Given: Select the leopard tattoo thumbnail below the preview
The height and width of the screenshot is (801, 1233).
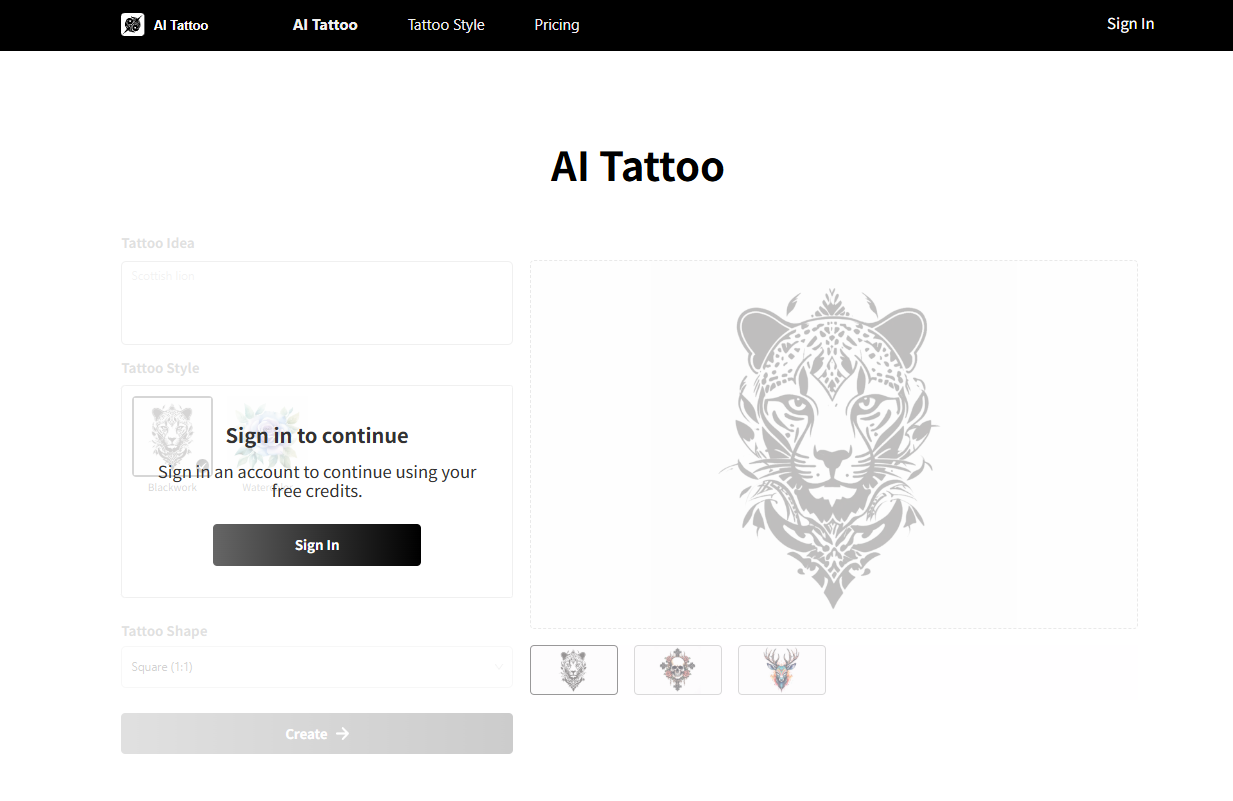Looking at the screenshot, I should click(574, 670).
